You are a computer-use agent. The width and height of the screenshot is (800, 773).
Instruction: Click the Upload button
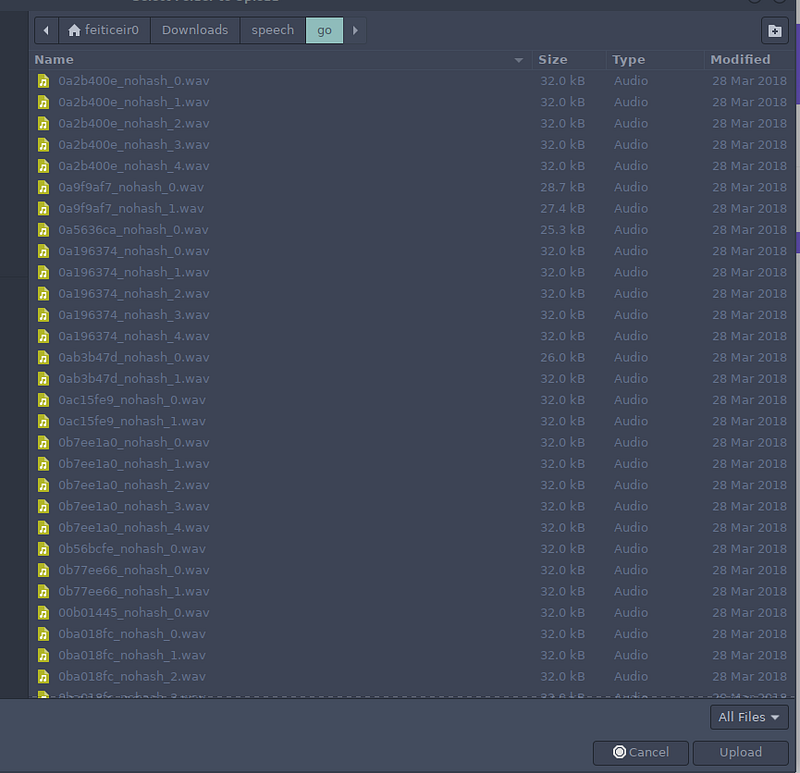(740, 753)
